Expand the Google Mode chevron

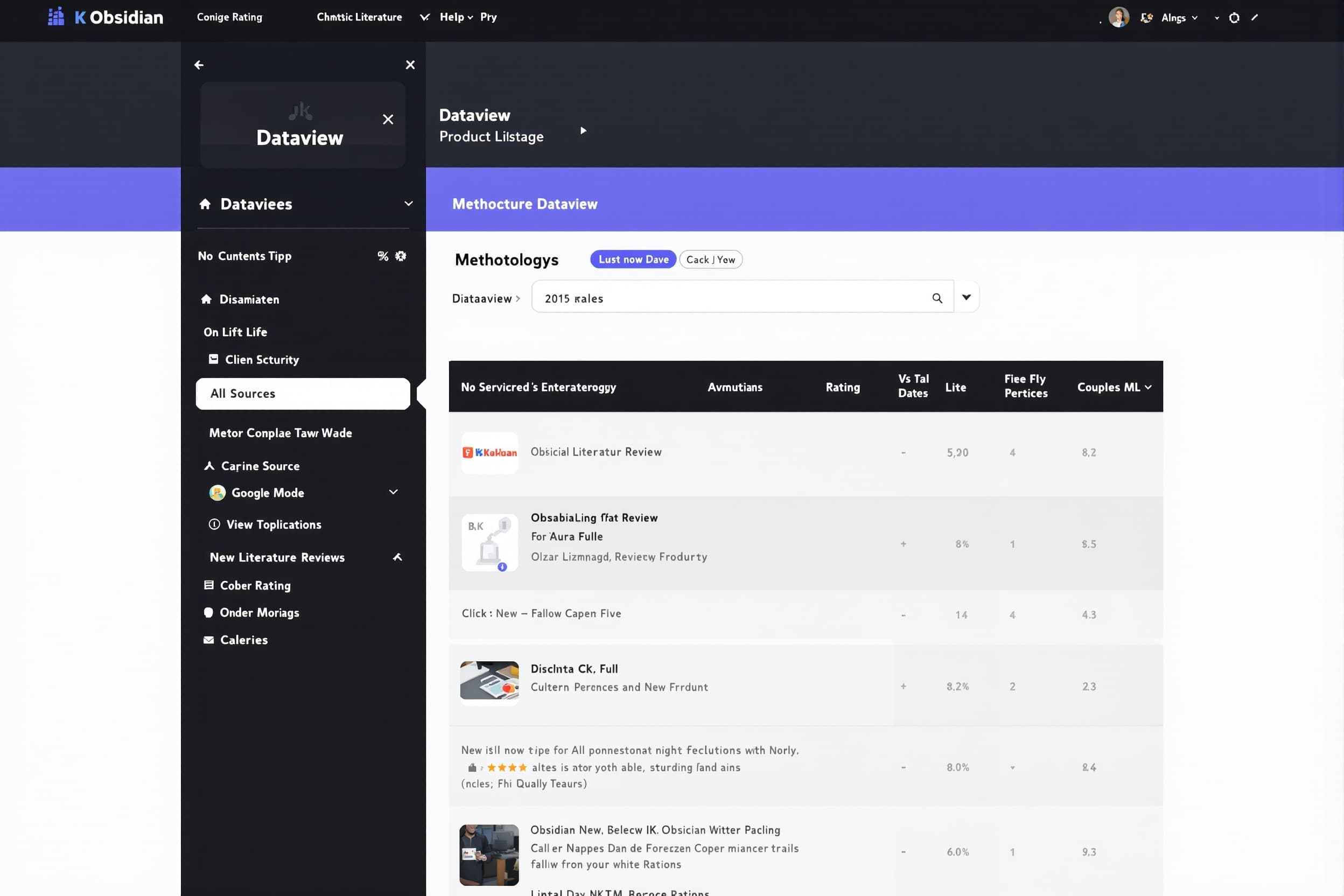coord(393,492)
